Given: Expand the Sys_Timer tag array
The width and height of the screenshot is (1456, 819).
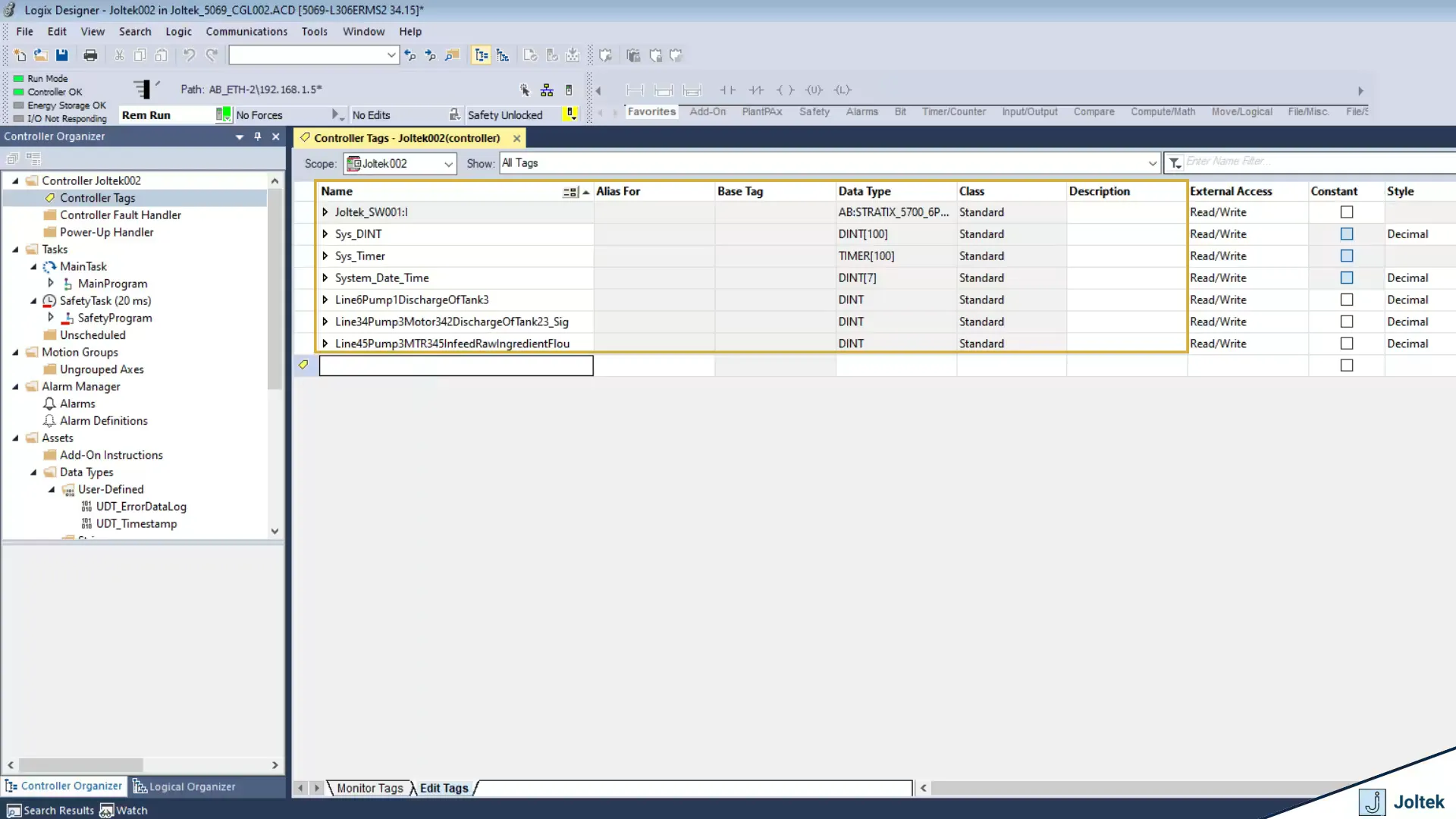Looking at the screenshot, I should pos(325,256).
